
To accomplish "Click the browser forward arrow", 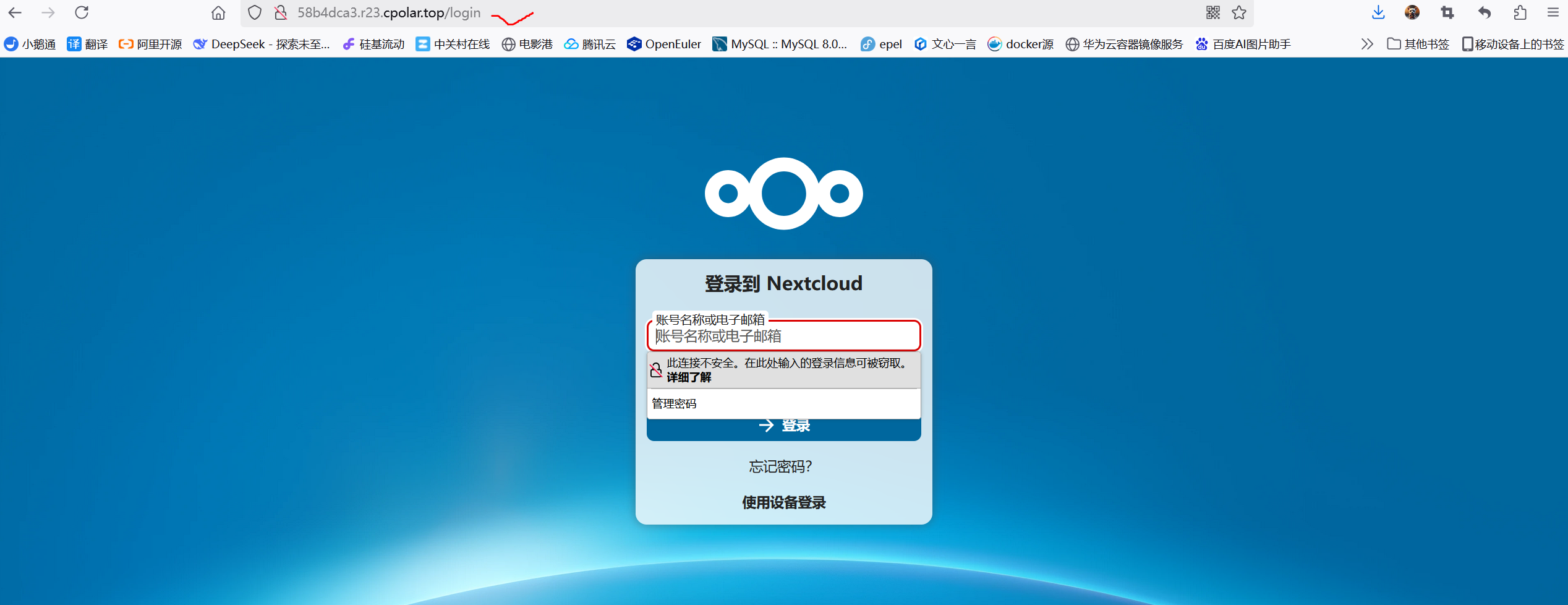I will [x=48, y=12].
